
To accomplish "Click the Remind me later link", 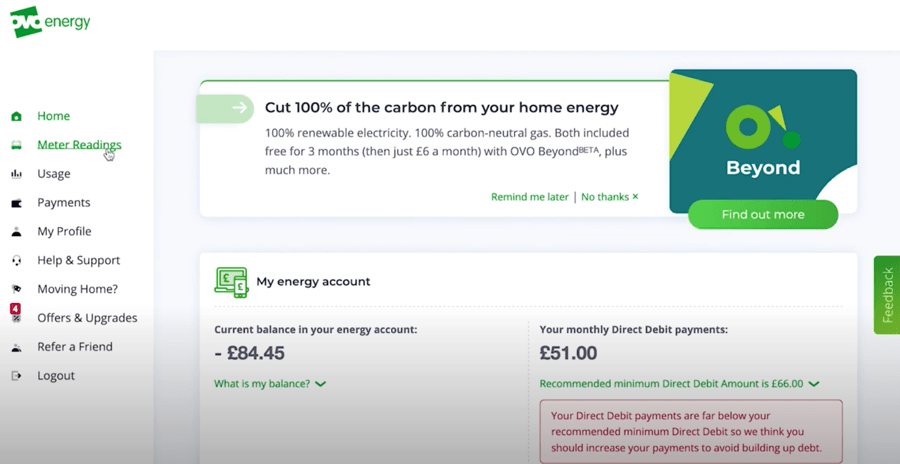I will click(529, 197).
